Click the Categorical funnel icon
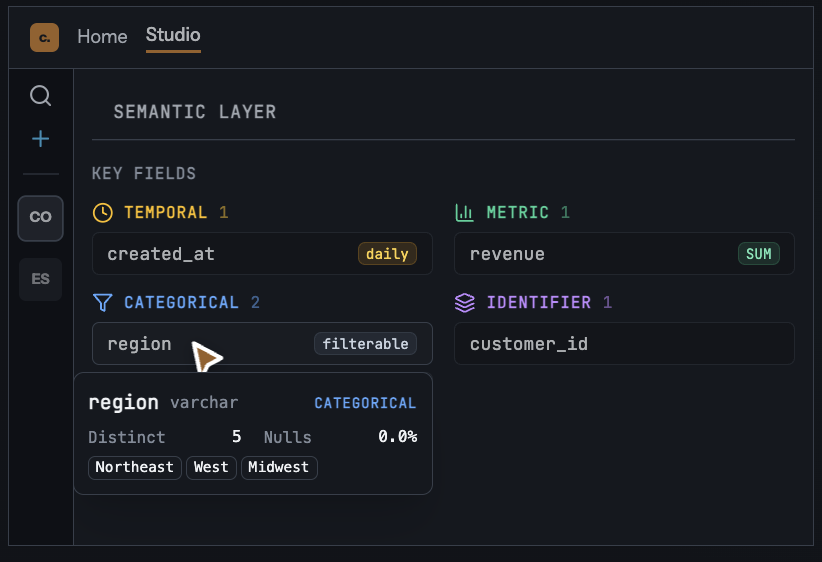822x562 pixels. point(102,302)
